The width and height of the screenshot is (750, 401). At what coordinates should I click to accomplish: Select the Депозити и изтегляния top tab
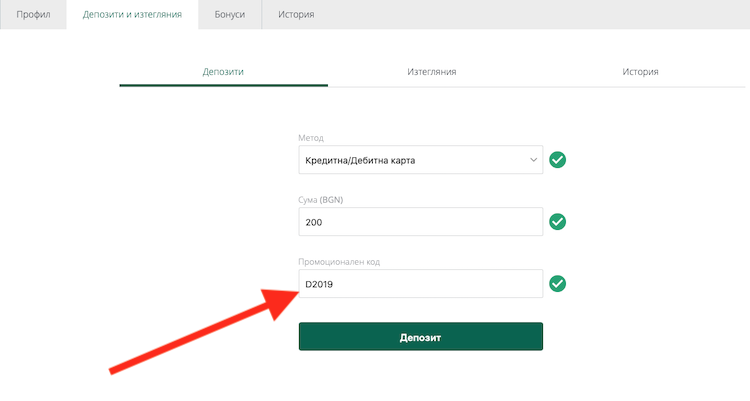point(132,14)
